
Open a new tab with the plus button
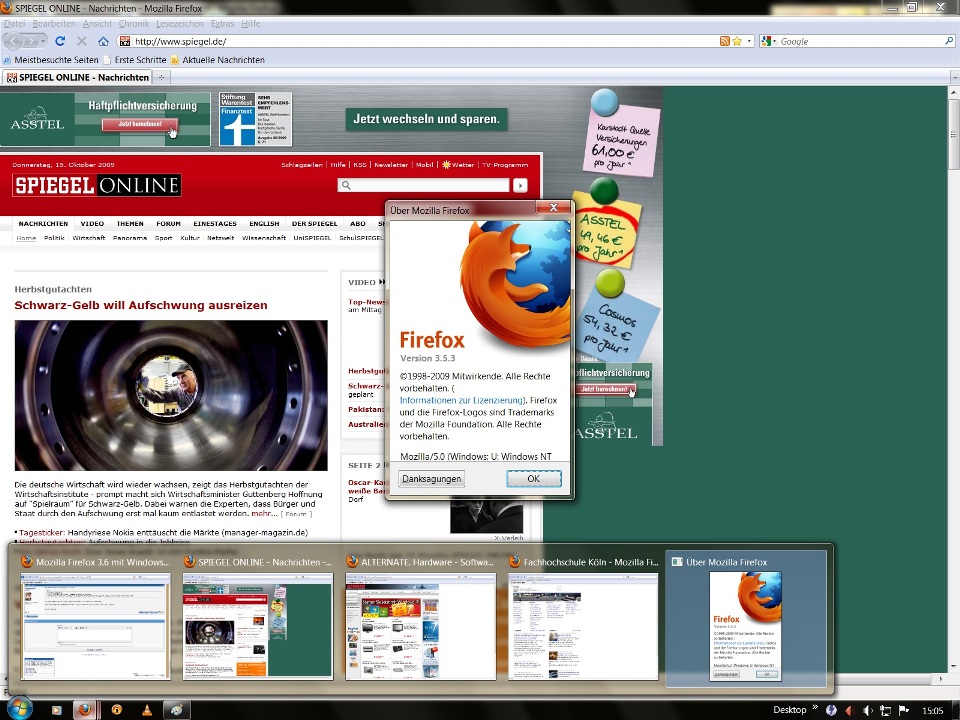click(x=162, y=77)
